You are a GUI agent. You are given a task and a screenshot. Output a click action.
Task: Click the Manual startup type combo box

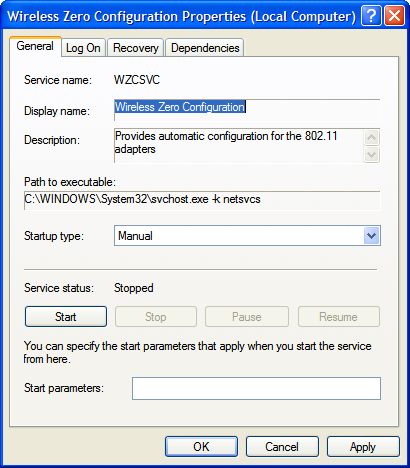coord(247,236)
